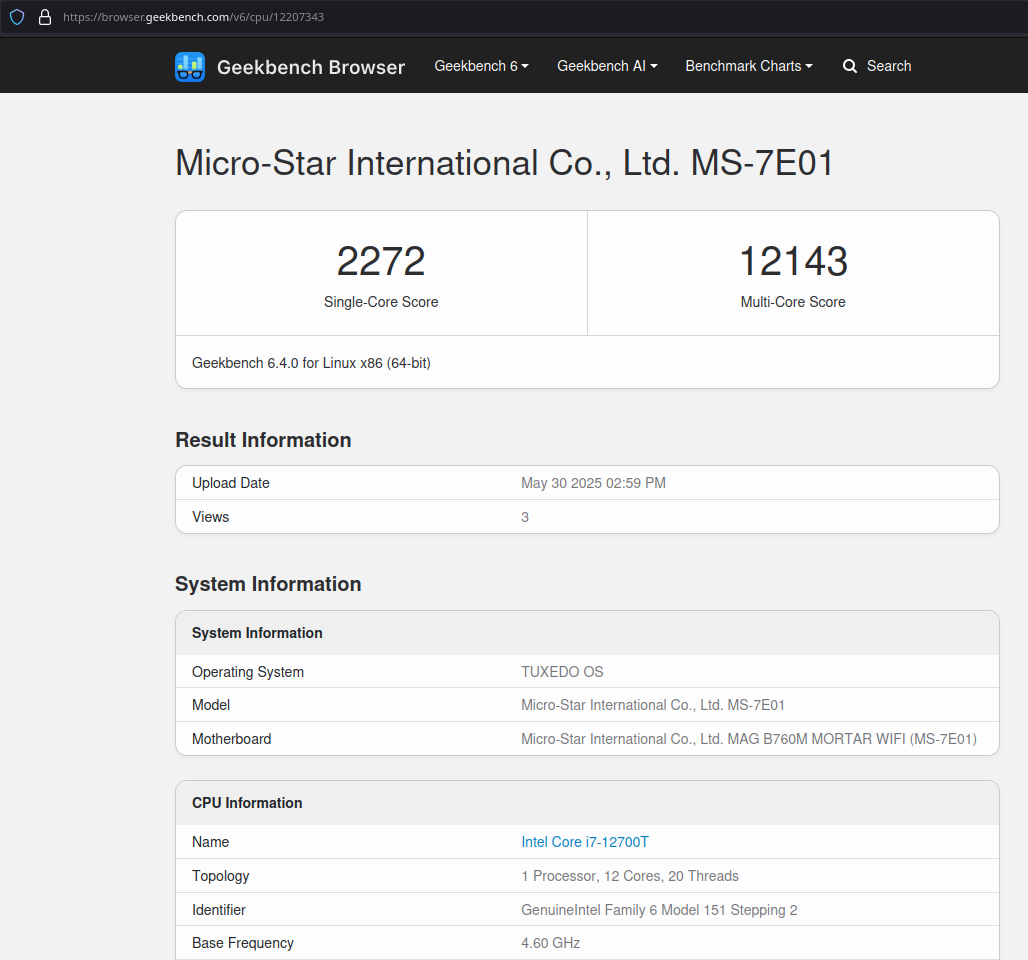Click the padlock site security icon
This screenshot has height=960, width=1028.
point(45,17)
